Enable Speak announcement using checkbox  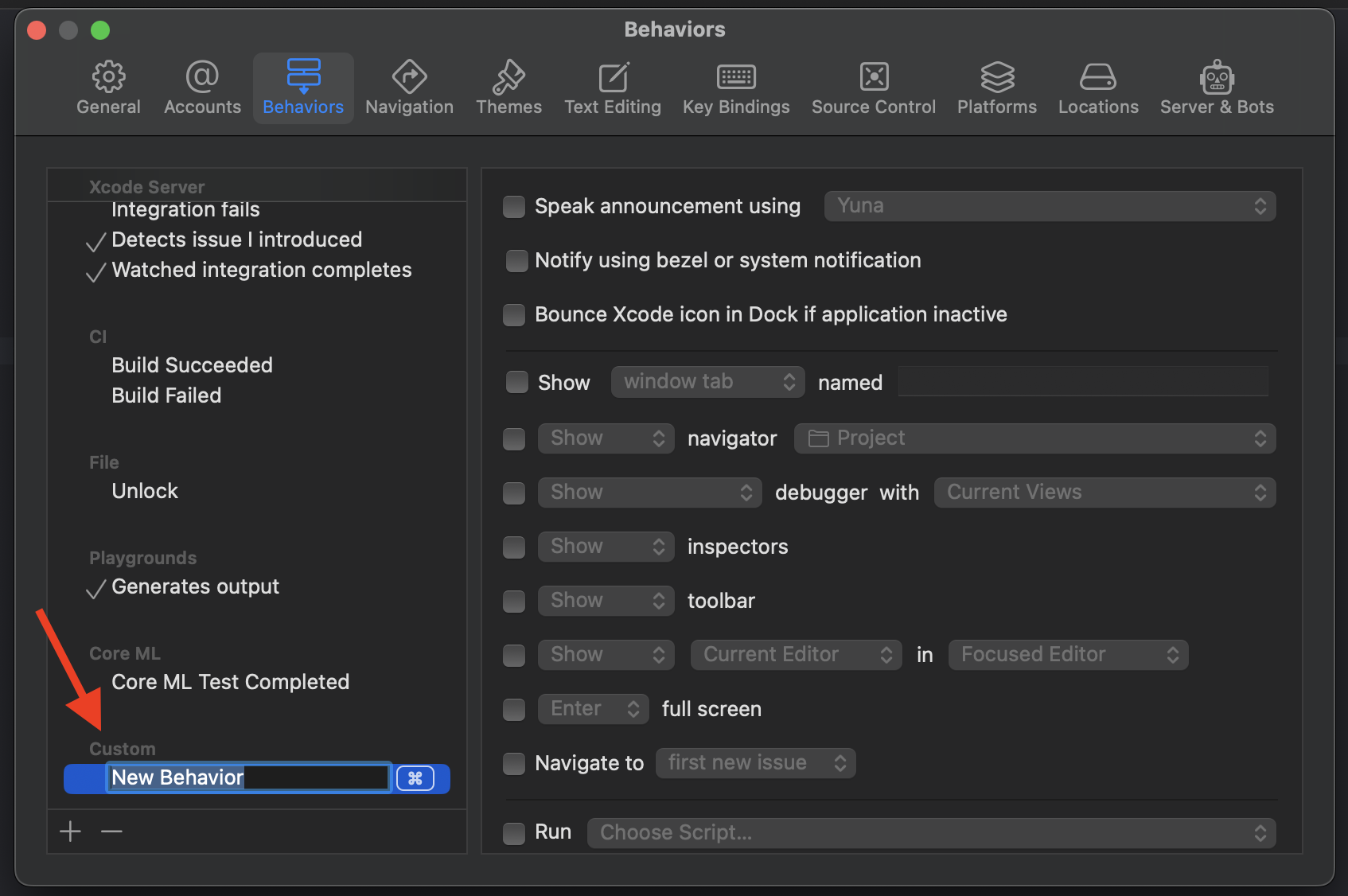coord(514,207)
